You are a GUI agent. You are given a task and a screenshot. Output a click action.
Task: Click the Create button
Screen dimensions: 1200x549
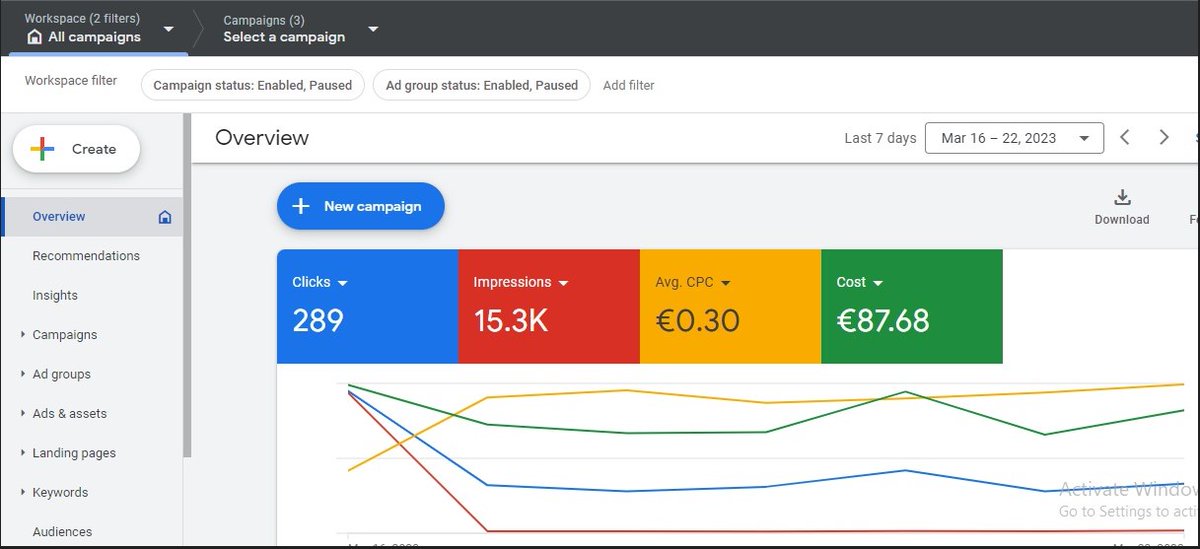click(x=76, y=149)
